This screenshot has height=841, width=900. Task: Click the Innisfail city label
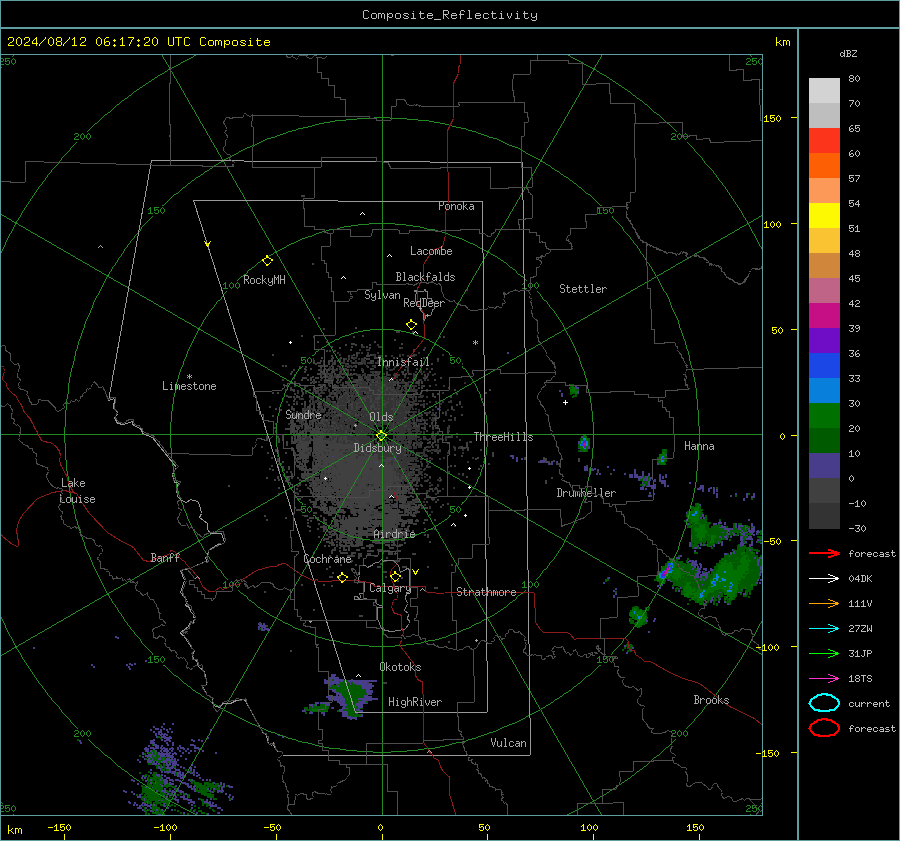[403, 362]
